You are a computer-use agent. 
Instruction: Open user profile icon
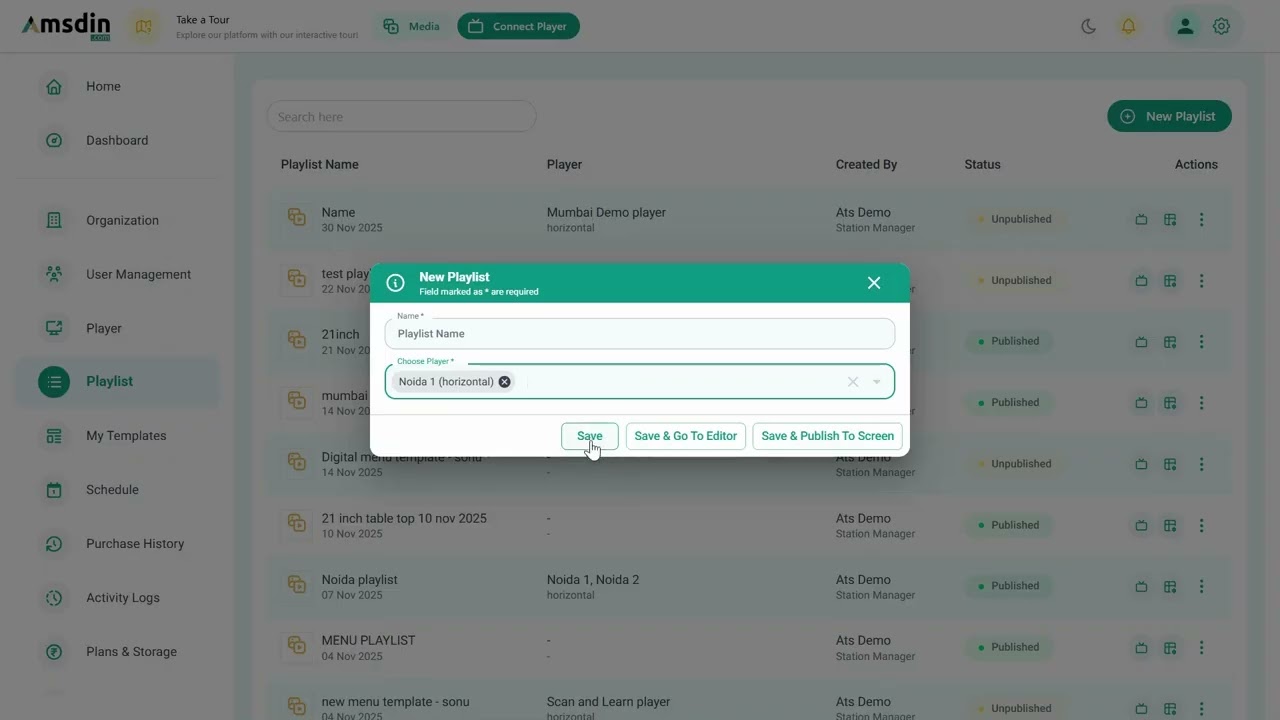tap(1185, 27)
